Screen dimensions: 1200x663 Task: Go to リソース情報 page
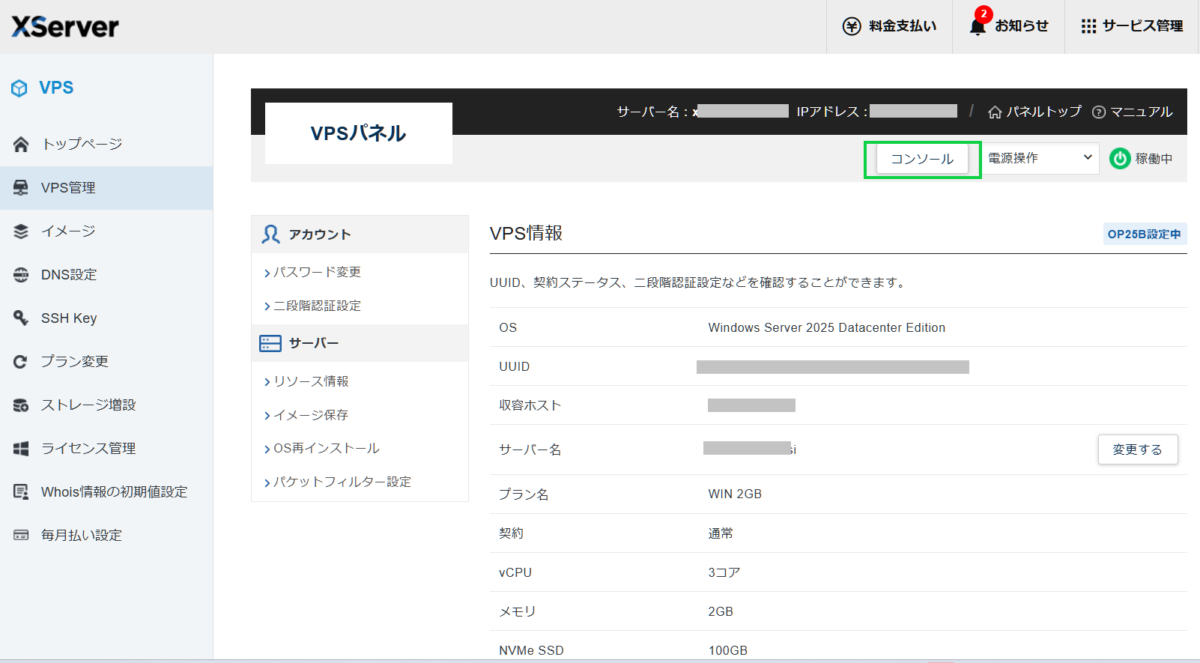pyautogui.click(x=311, y=381)
